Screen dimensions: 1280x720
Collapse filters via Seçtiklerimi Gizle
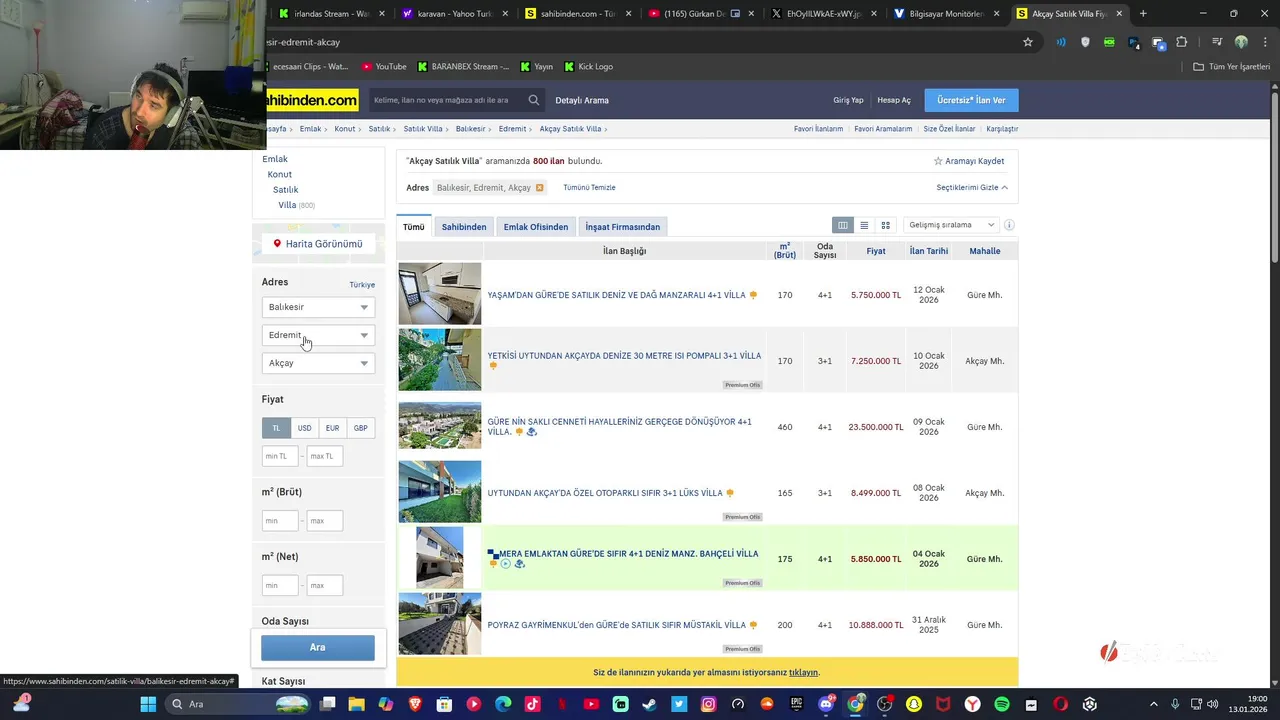(x=972, y=188)
